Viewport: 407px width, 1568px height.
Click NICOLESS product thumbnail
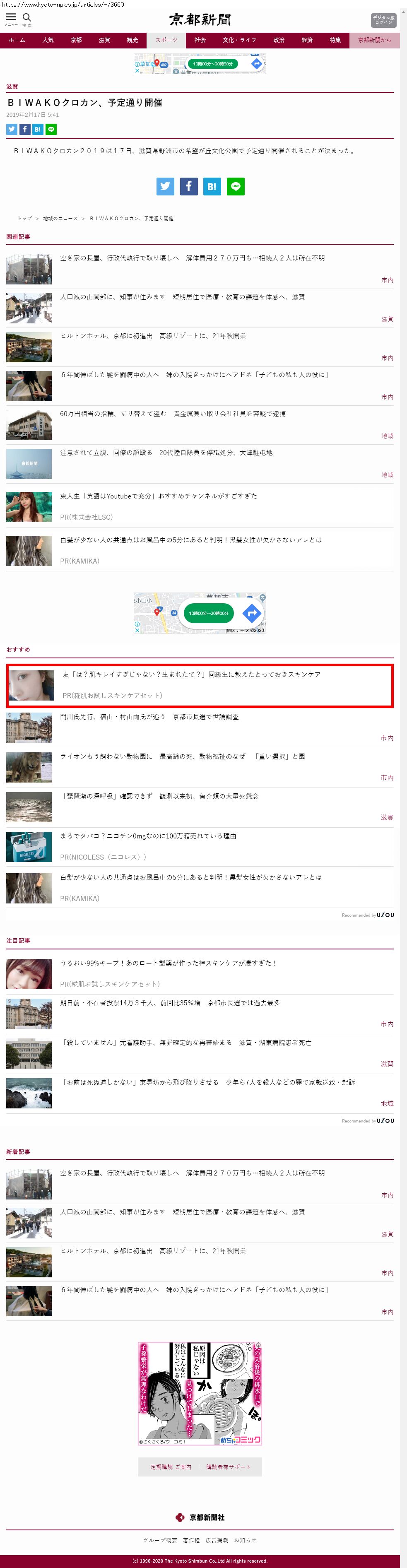click(x=29, y=847)
